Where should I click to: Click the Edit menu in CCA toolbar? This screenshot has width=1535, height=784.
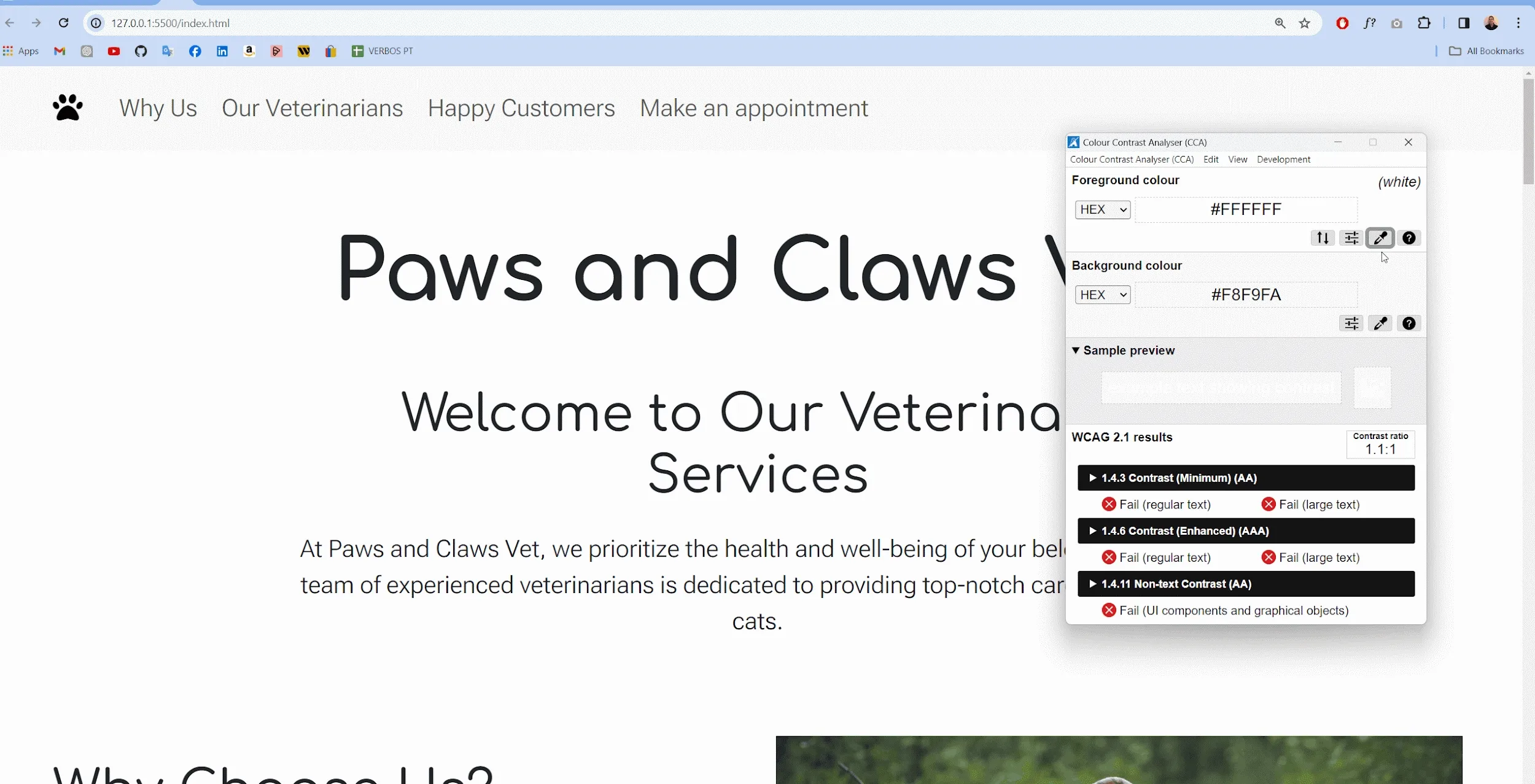tap(1211, 159)
